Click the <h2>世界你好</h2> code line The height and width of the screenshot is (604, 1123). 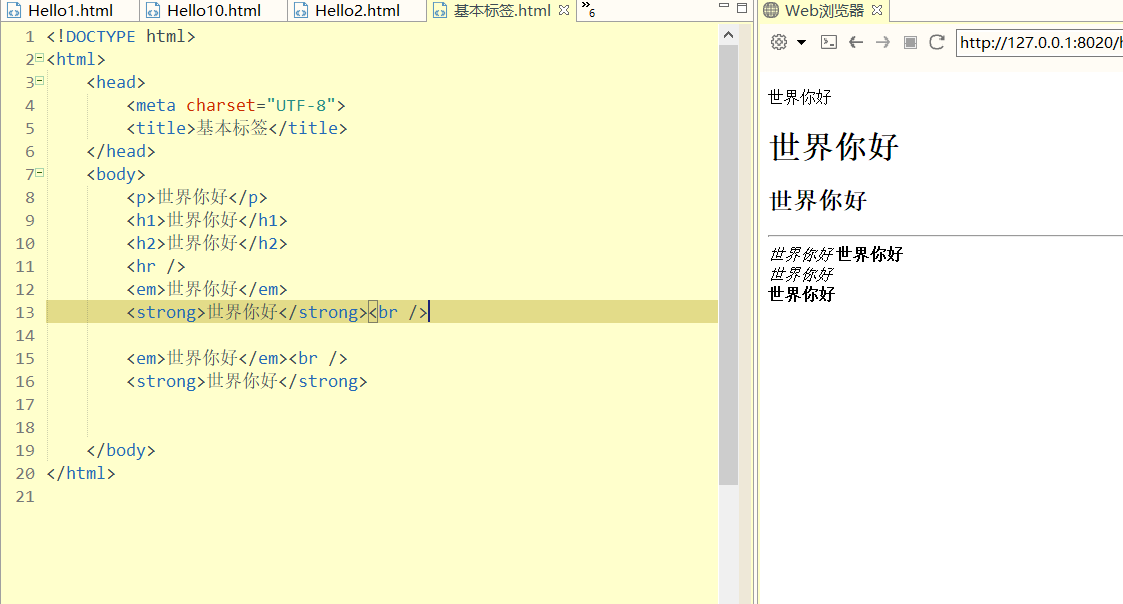click(207, 243)
